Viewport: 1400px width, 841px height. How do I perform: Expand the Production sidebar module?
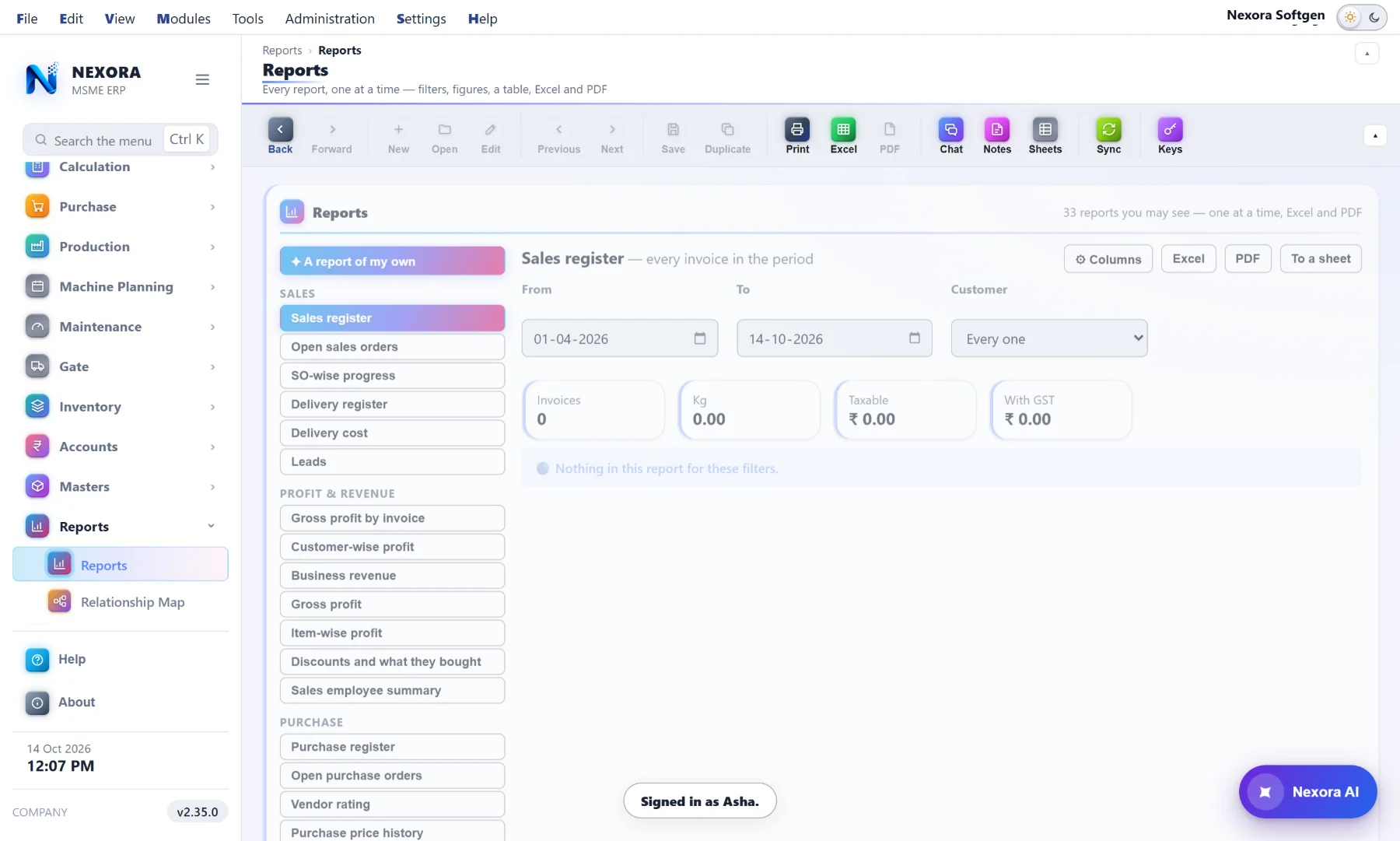point(121,247)
